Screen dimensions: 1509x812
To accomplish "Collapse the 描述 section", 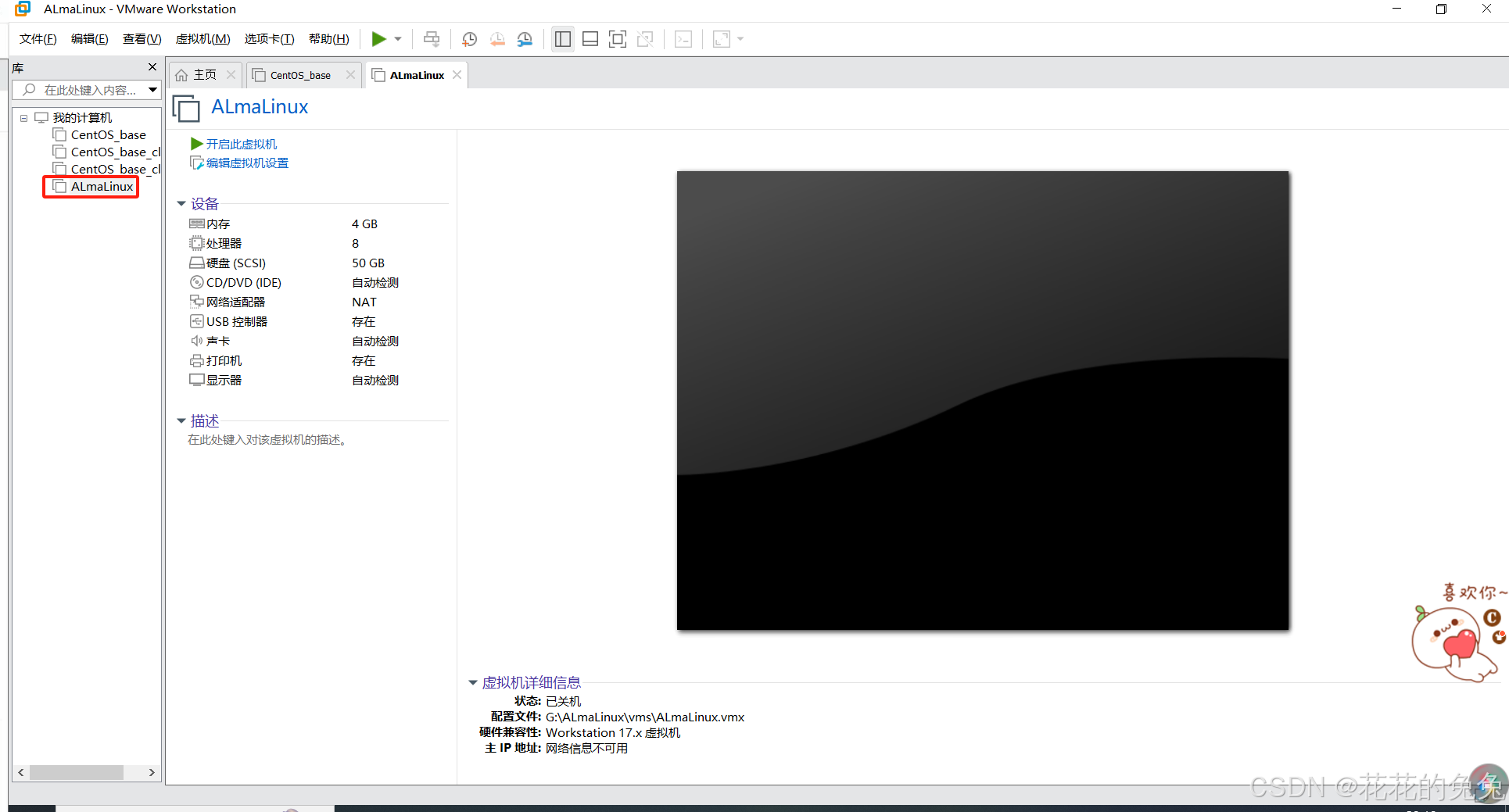I will (181, 421).
